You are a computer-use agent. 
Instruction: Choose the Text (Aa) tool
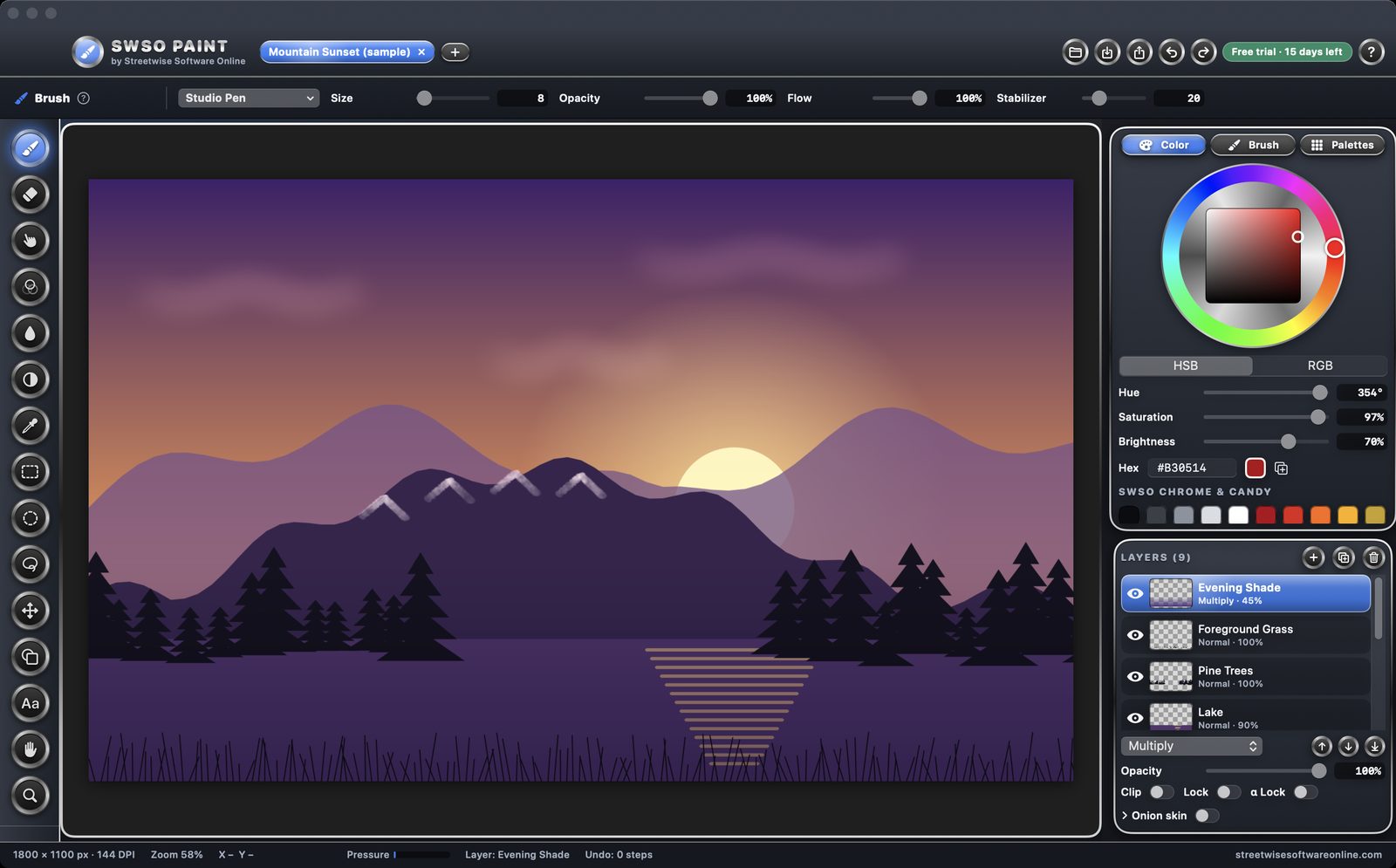[x=30, y=703]
